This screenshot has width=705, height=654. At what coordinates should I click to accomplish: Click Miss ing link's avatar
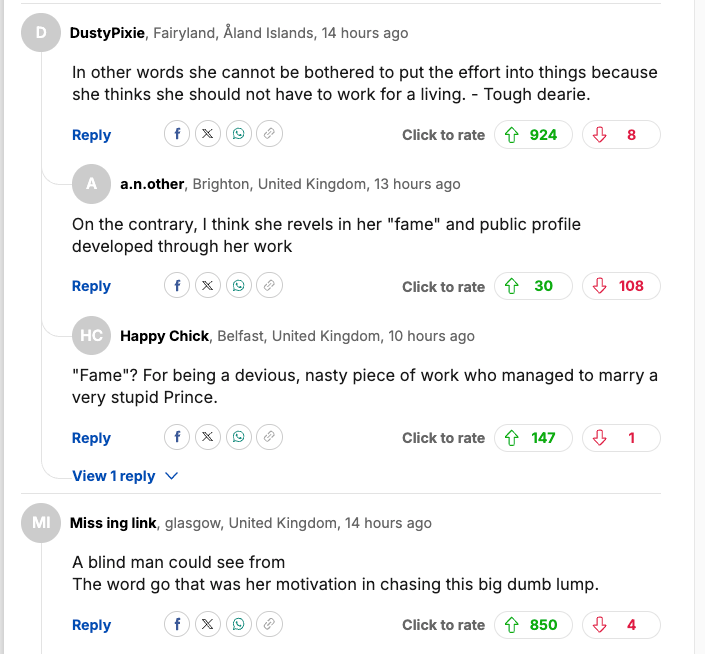pyautogui.click(x=41, y=523)
